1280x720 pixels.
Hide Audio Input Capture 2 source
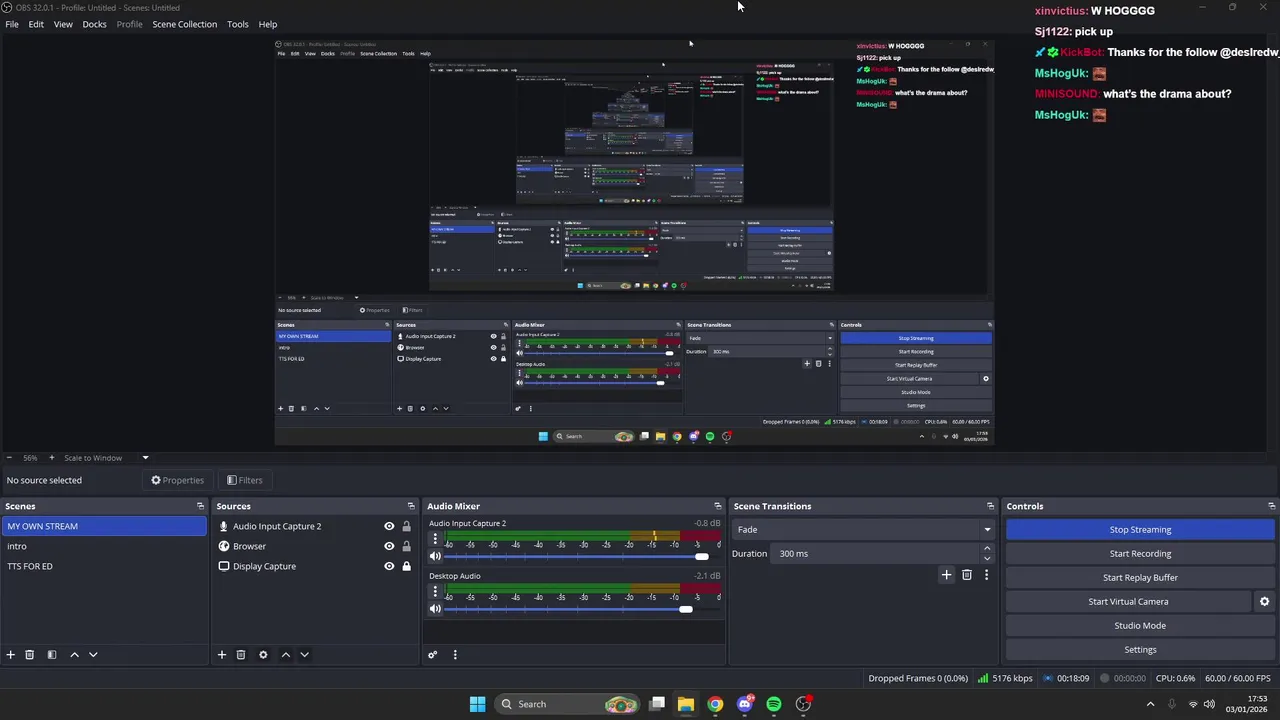[x=389, y=526]
